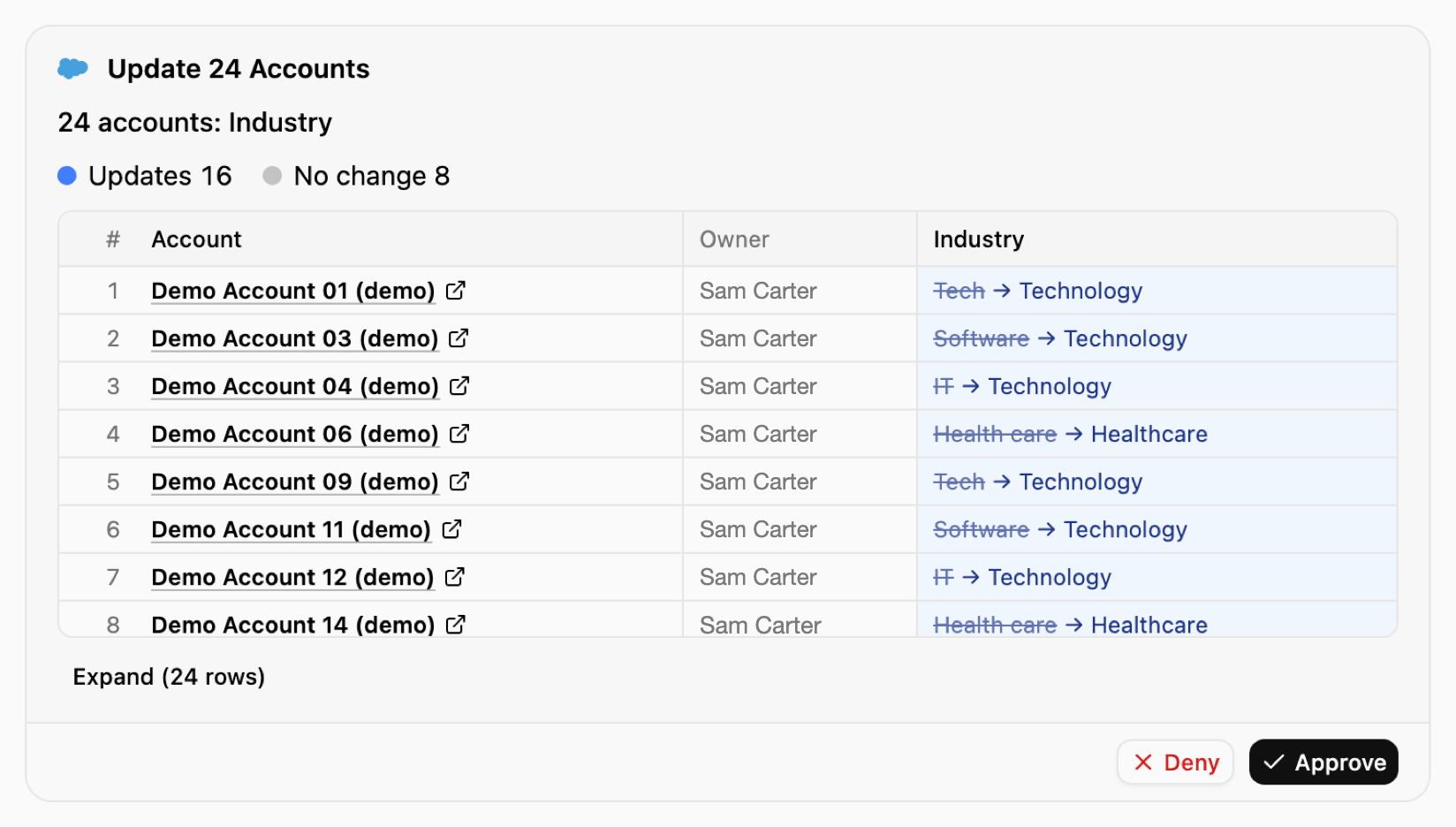Open Demo Account 12 (demo) link
Image resolution: width=1456 pixels, height=827 pixels.
click(293, 577)
